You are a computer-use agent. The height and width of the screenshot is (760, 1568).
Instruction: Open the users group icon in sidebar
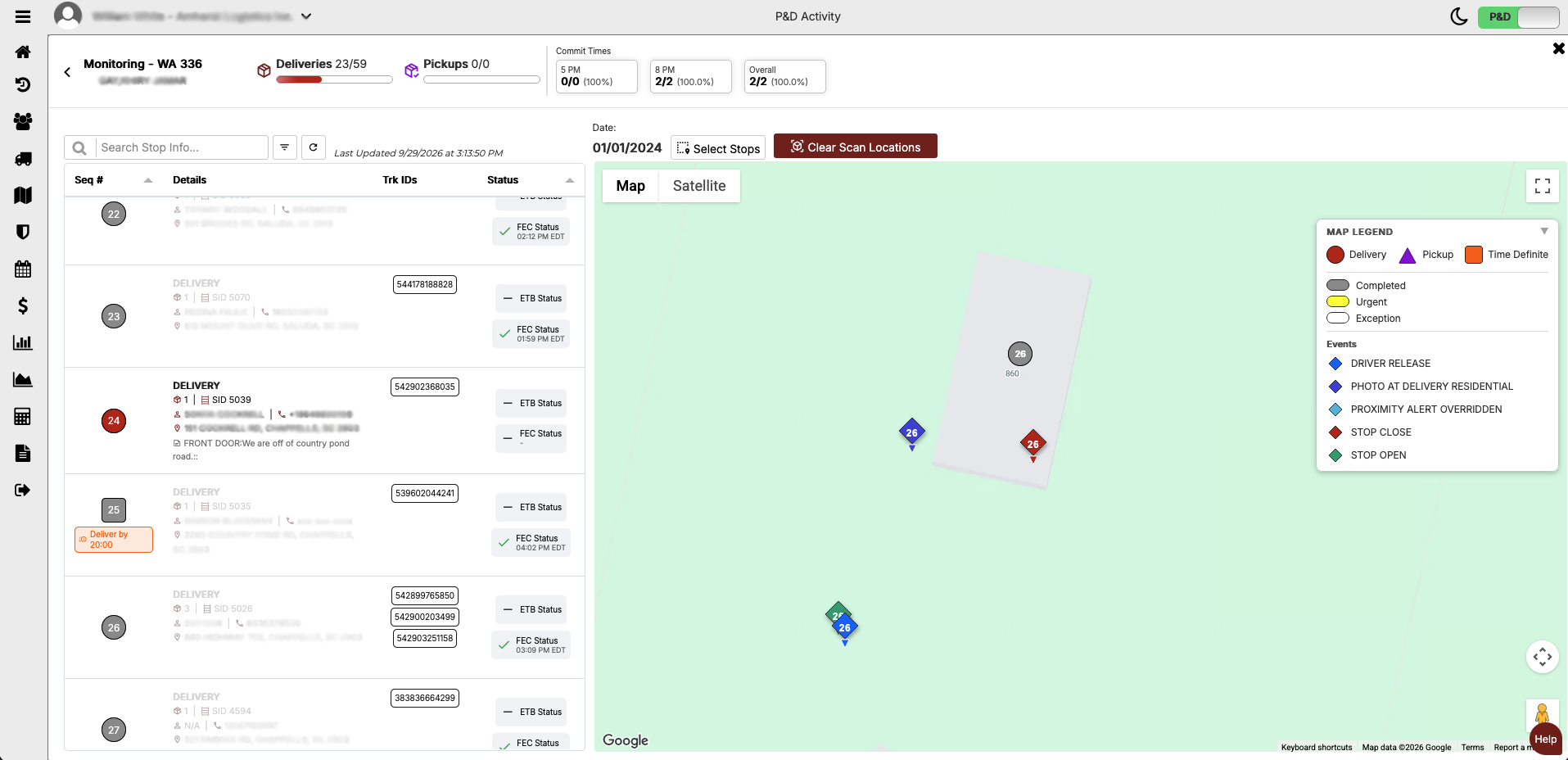pos(23,121)
